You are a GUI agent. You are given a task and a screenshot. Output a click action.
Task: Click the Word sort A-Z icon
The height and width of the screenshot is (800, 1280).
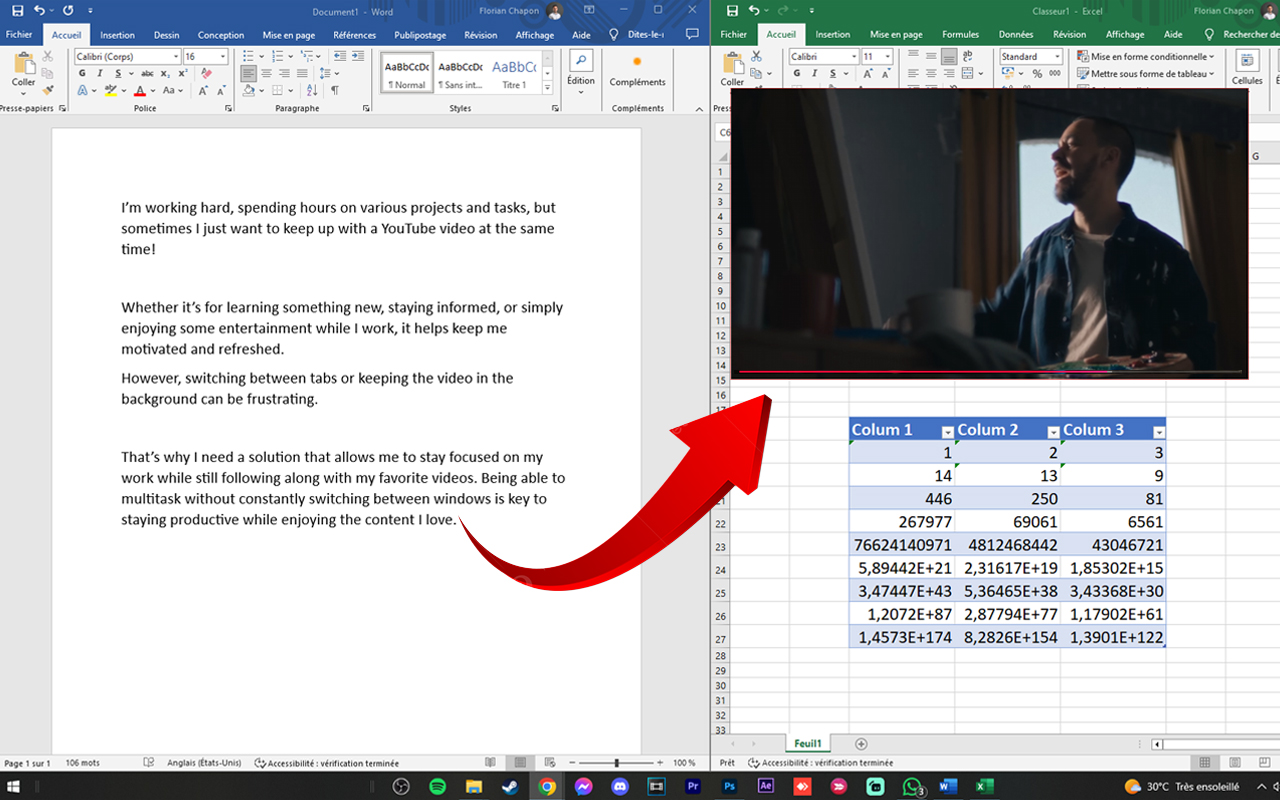click(x=314, y=91)
